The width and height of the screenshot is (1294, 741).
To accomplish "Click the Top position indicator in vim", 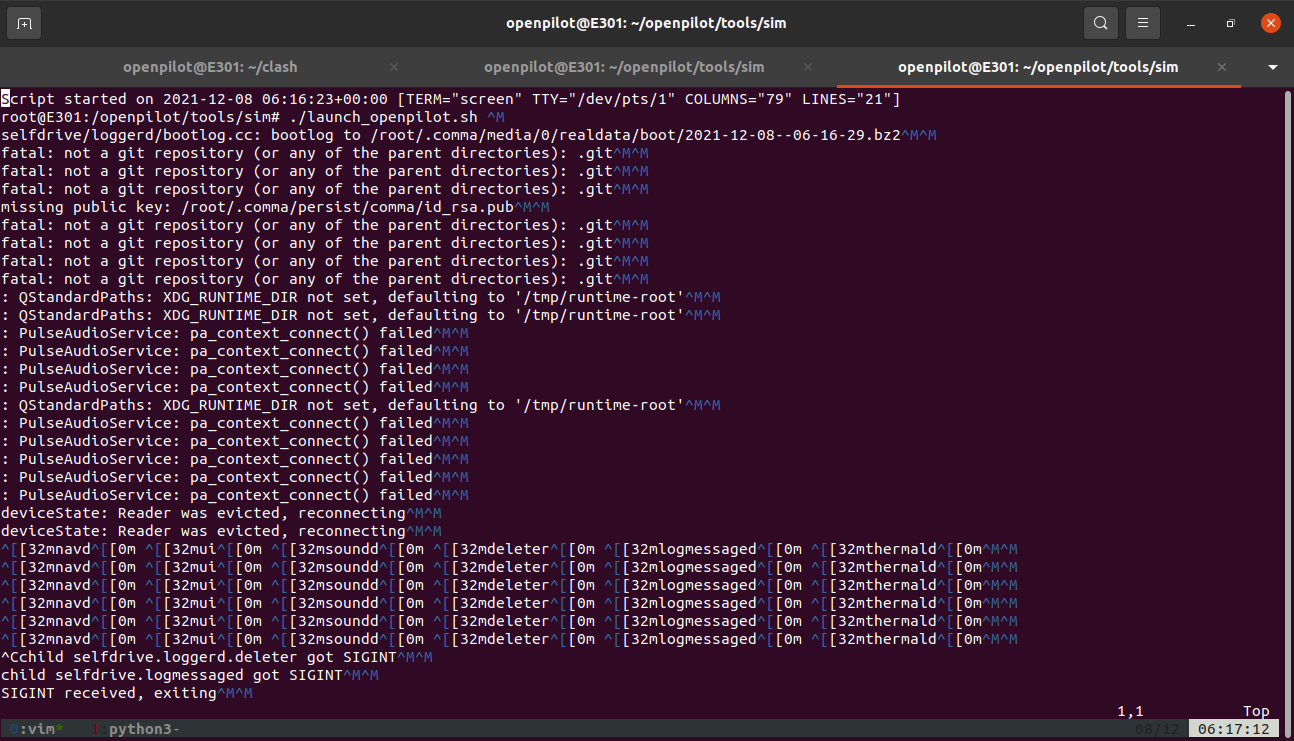I will [x=1256, y=710].
